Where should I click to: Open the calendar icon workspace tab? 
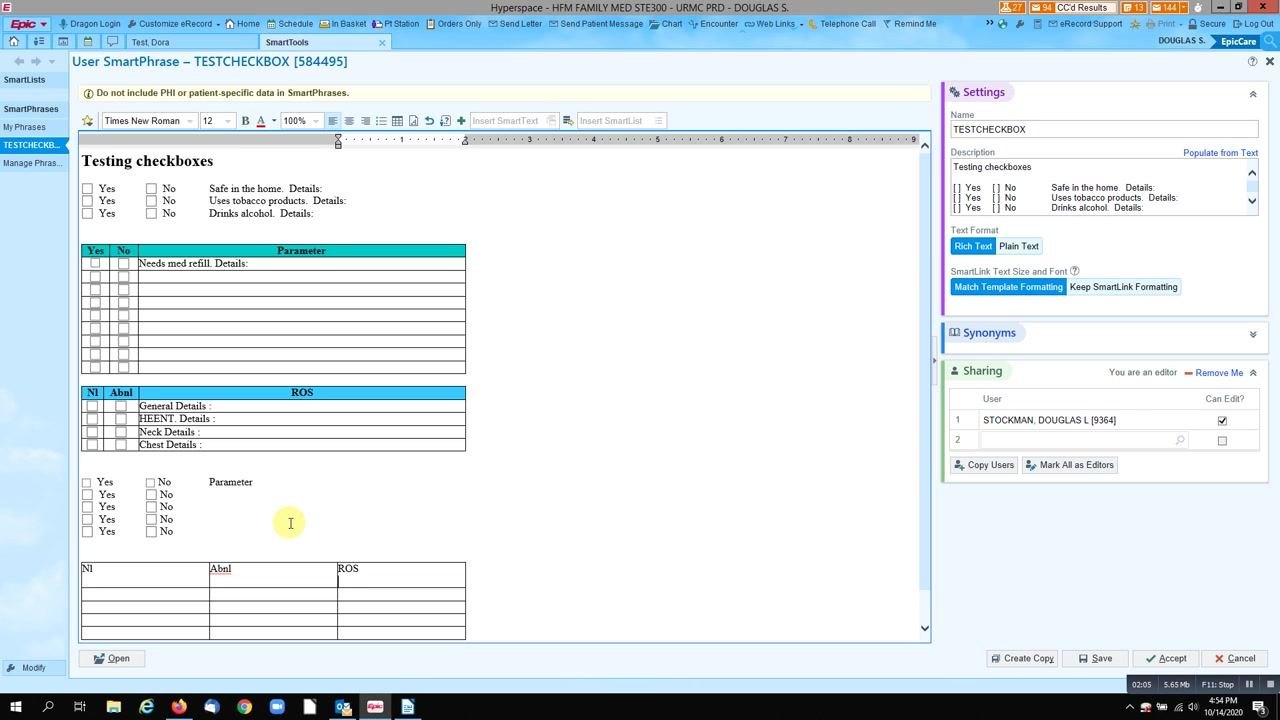(88, 42)
